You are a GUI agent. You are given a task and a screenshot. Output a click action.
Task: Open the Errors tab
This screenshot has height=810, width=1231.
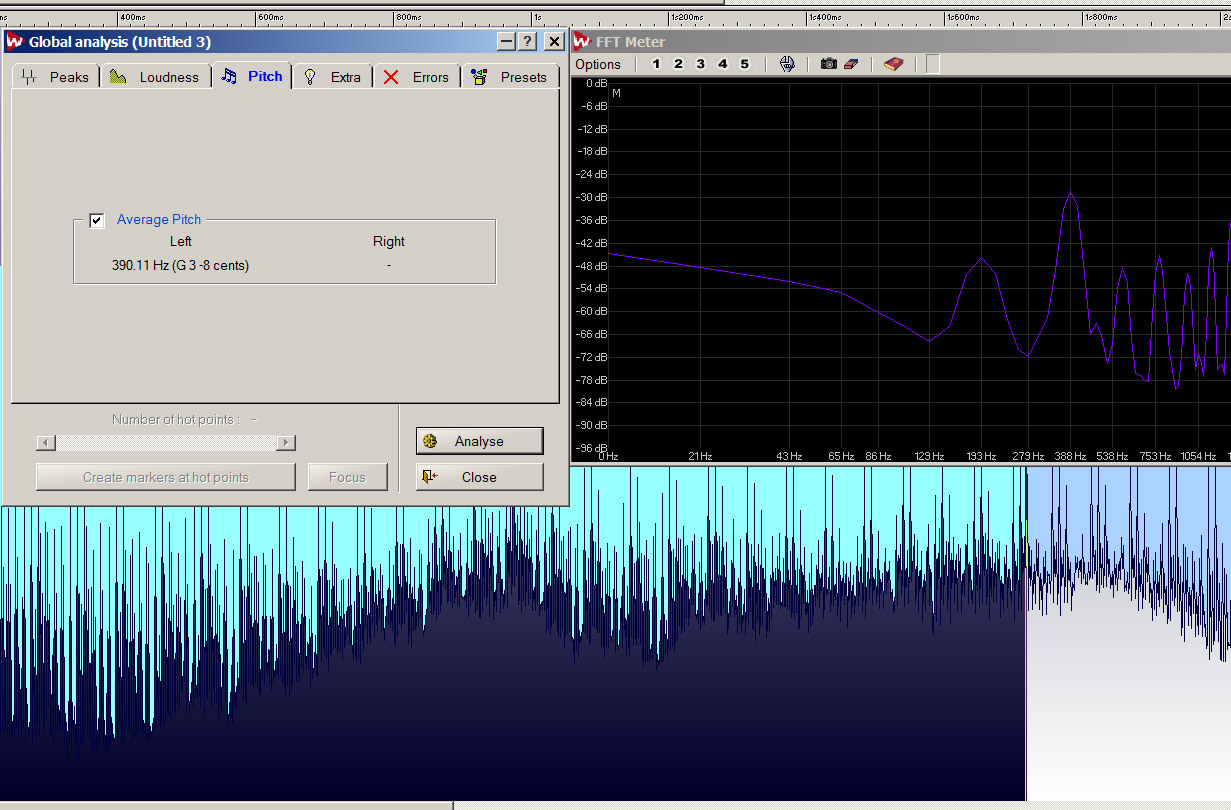417,77
